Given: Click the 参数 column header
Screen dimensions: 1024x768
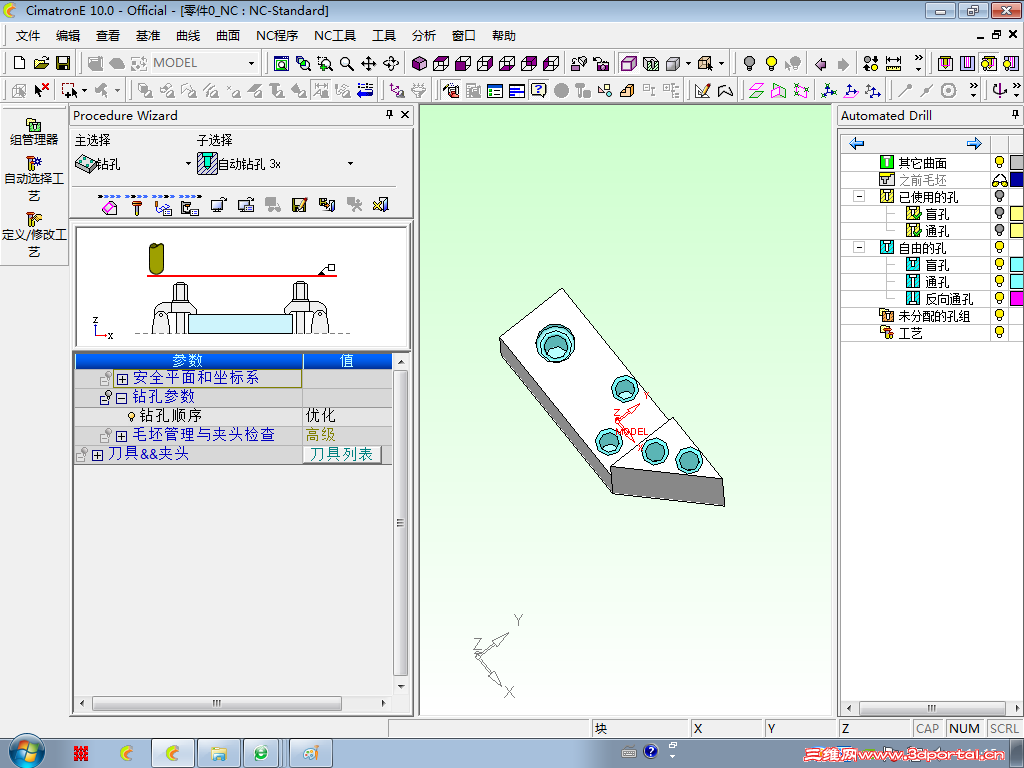Looking at the screenshot, I should coord(189,360).
